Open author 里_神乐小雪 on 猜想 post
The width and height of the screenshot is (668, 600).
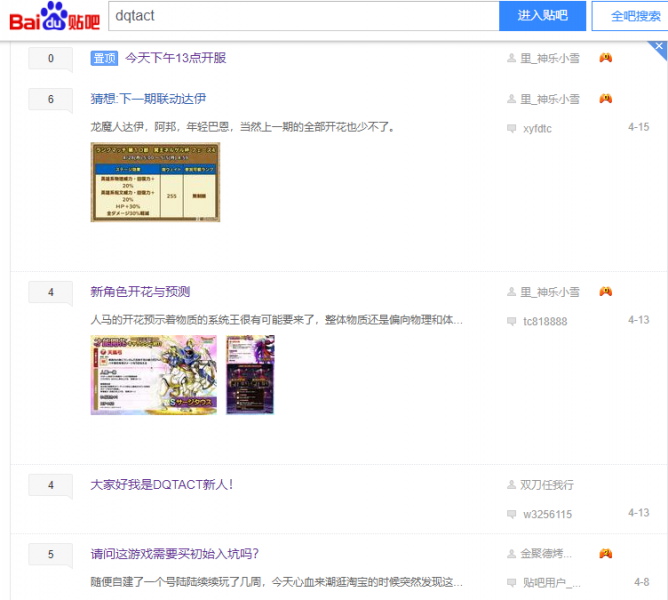[x=550, y=99]
